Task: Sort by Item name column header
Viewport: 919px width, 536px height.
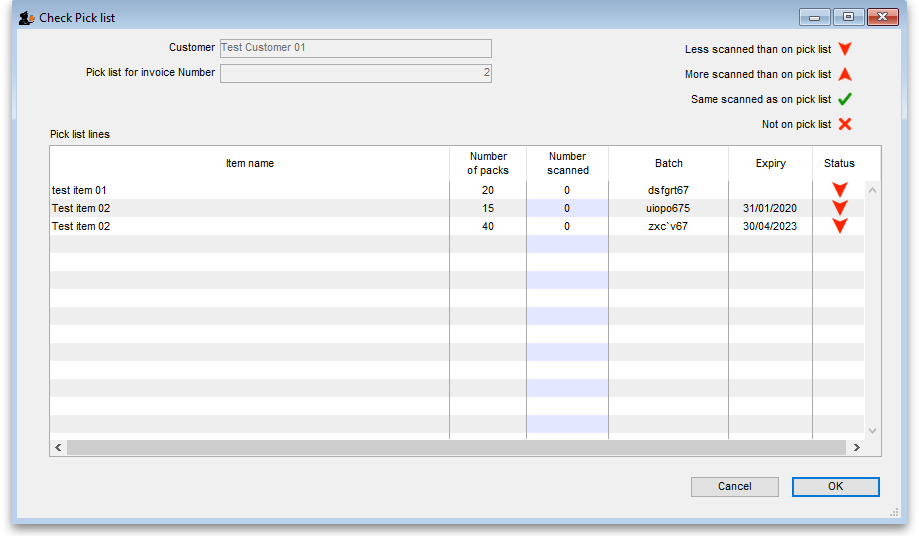Action: (249, 163)
